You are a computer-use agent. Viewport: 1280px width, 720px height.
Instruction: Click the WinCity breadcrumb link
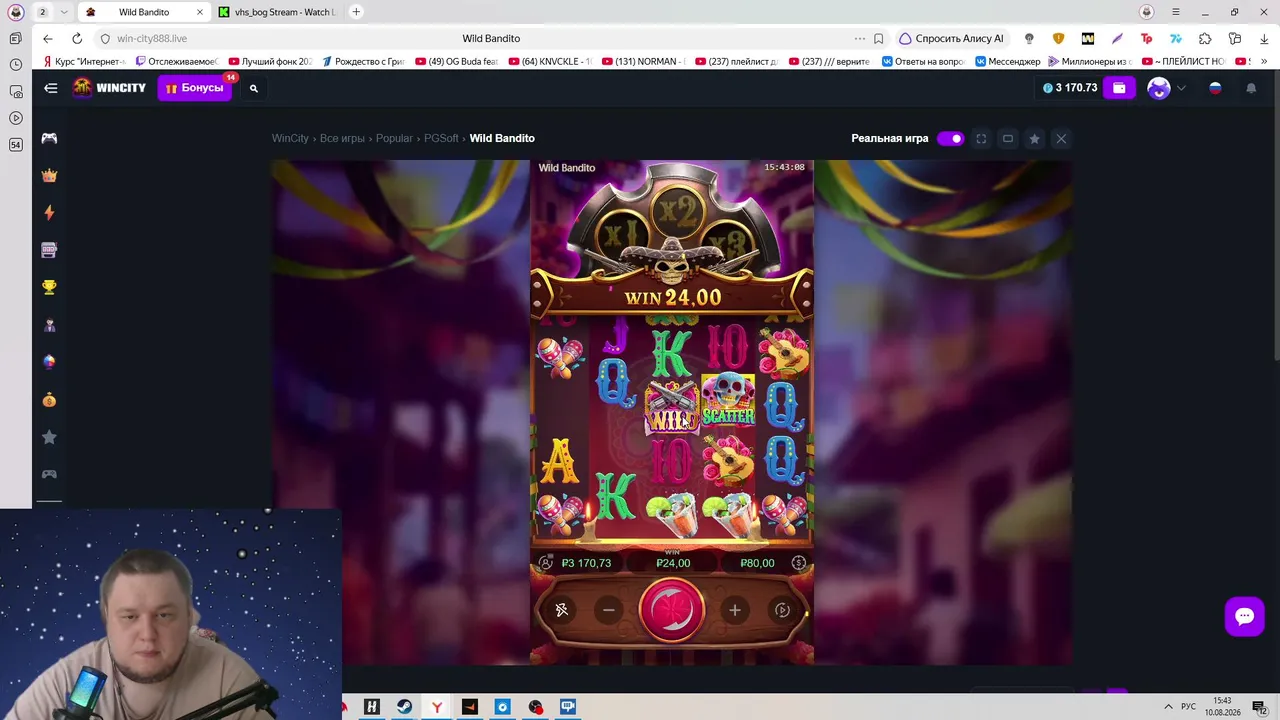click(290, 138)
